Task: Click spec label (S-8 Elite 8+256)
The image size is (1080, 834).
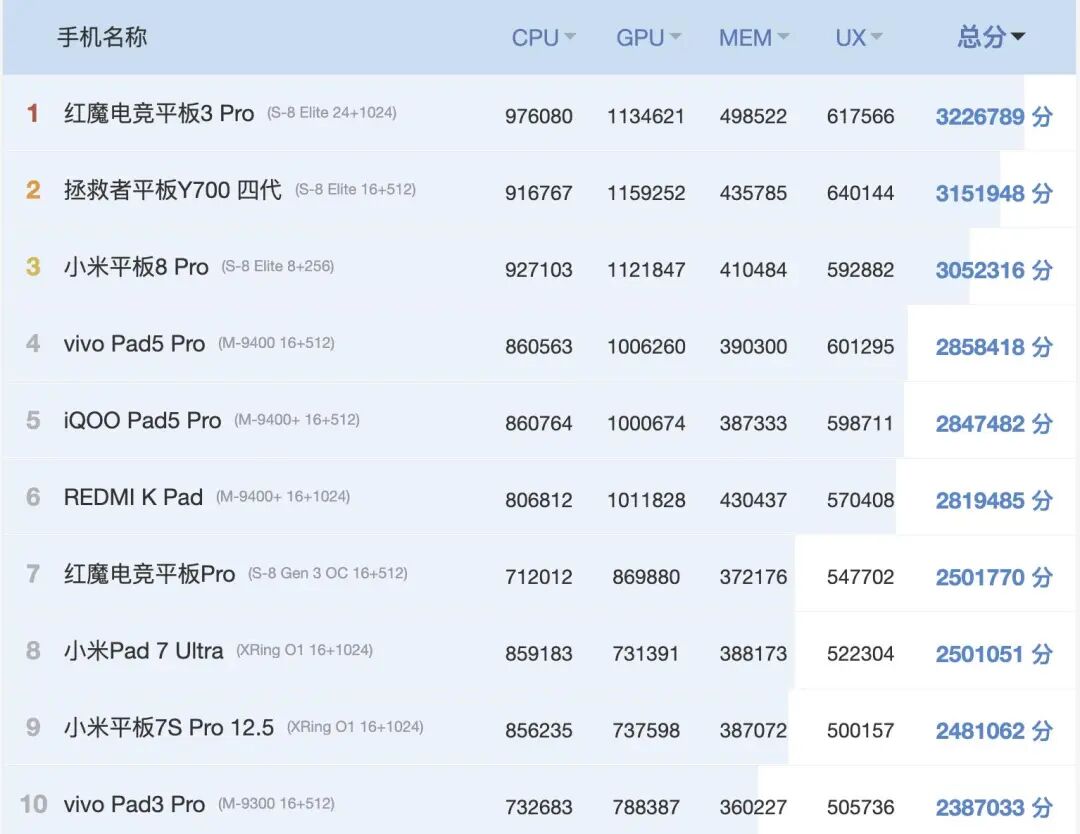Action: [x=278, y=266]
